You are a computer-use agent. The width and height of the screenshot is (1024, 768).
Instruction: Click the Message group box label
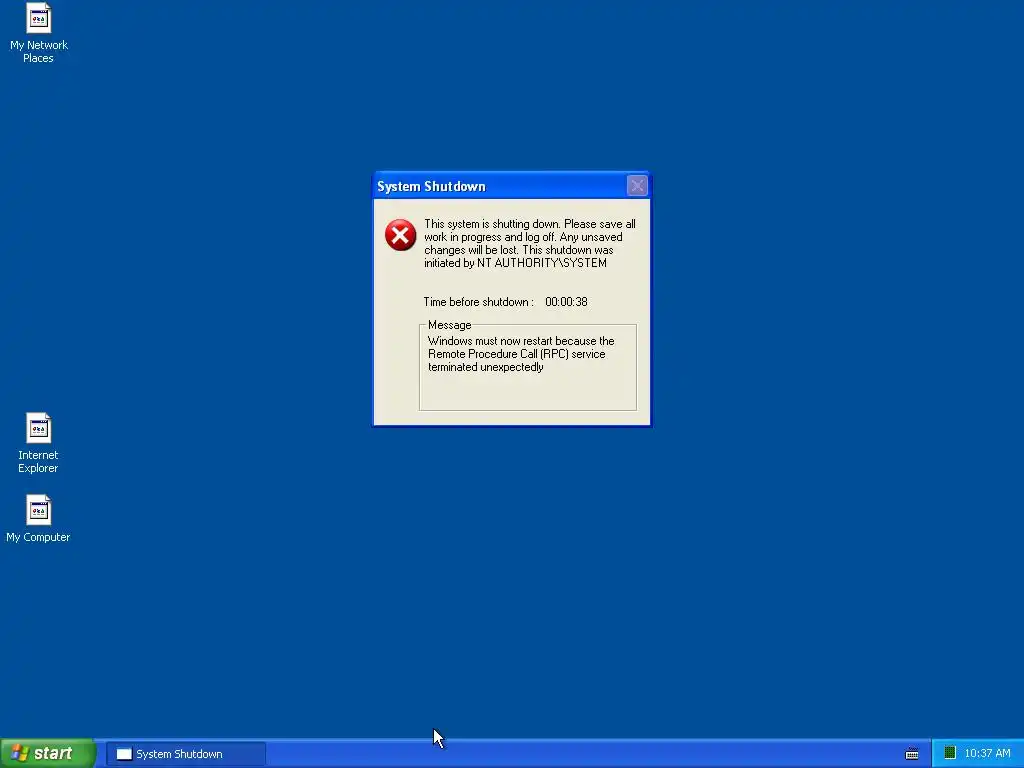pos(449,325)
